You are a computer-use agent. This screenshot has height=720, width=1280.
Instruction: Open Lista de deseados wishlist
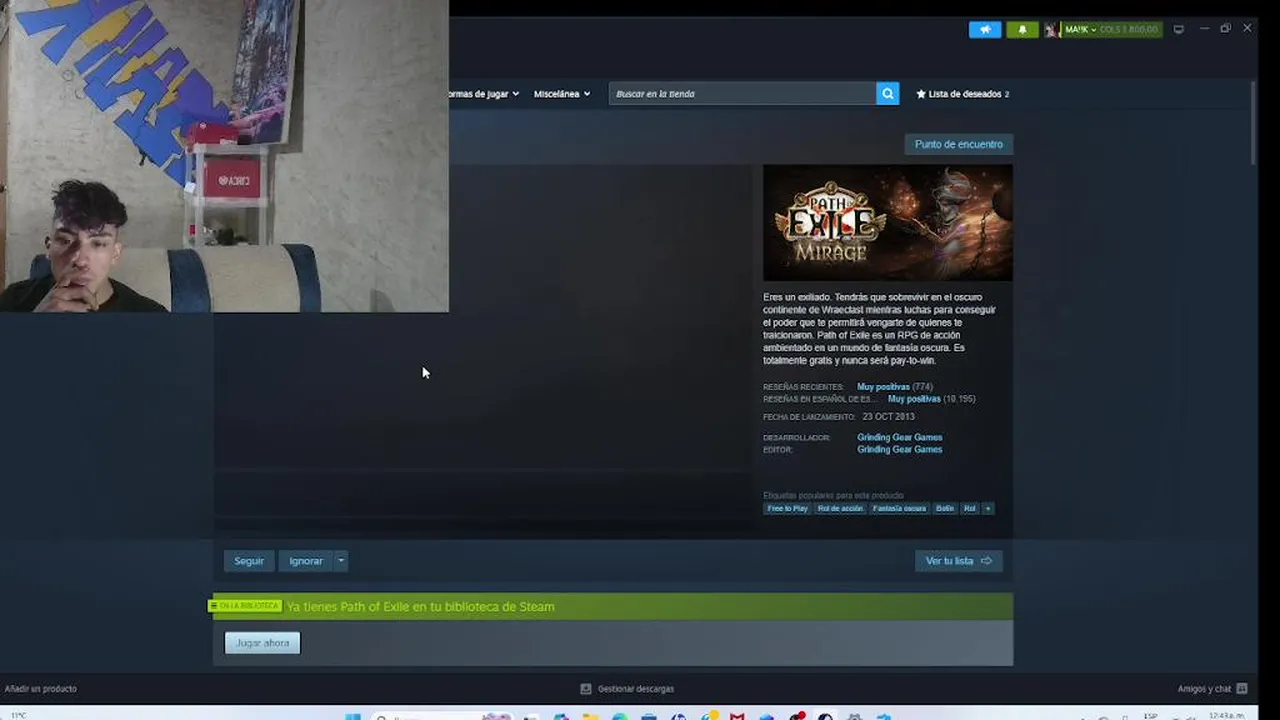pyautogui.click(x=963, y=94)
